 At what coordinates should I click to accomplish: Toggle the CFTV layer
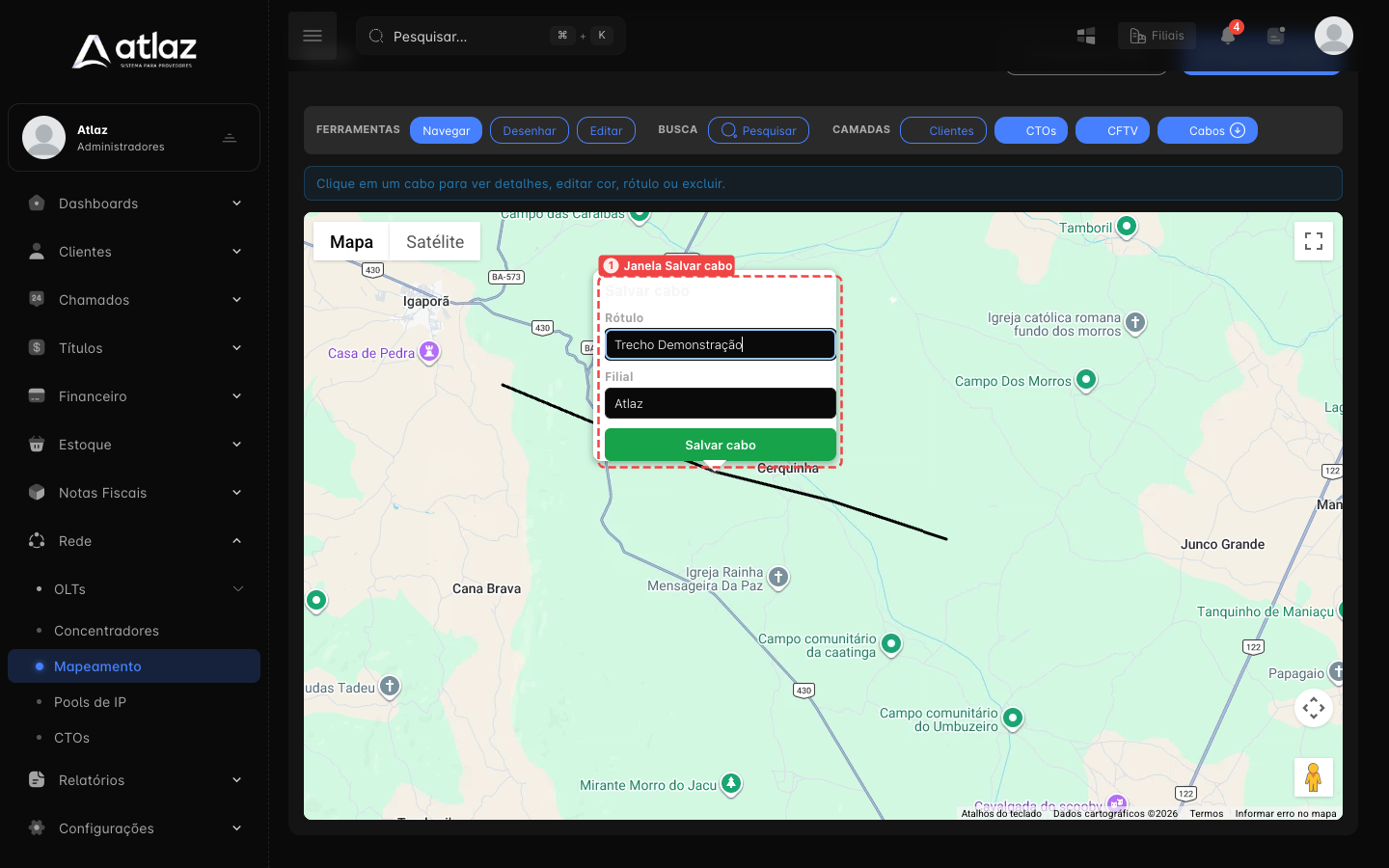click(1113, 130)
